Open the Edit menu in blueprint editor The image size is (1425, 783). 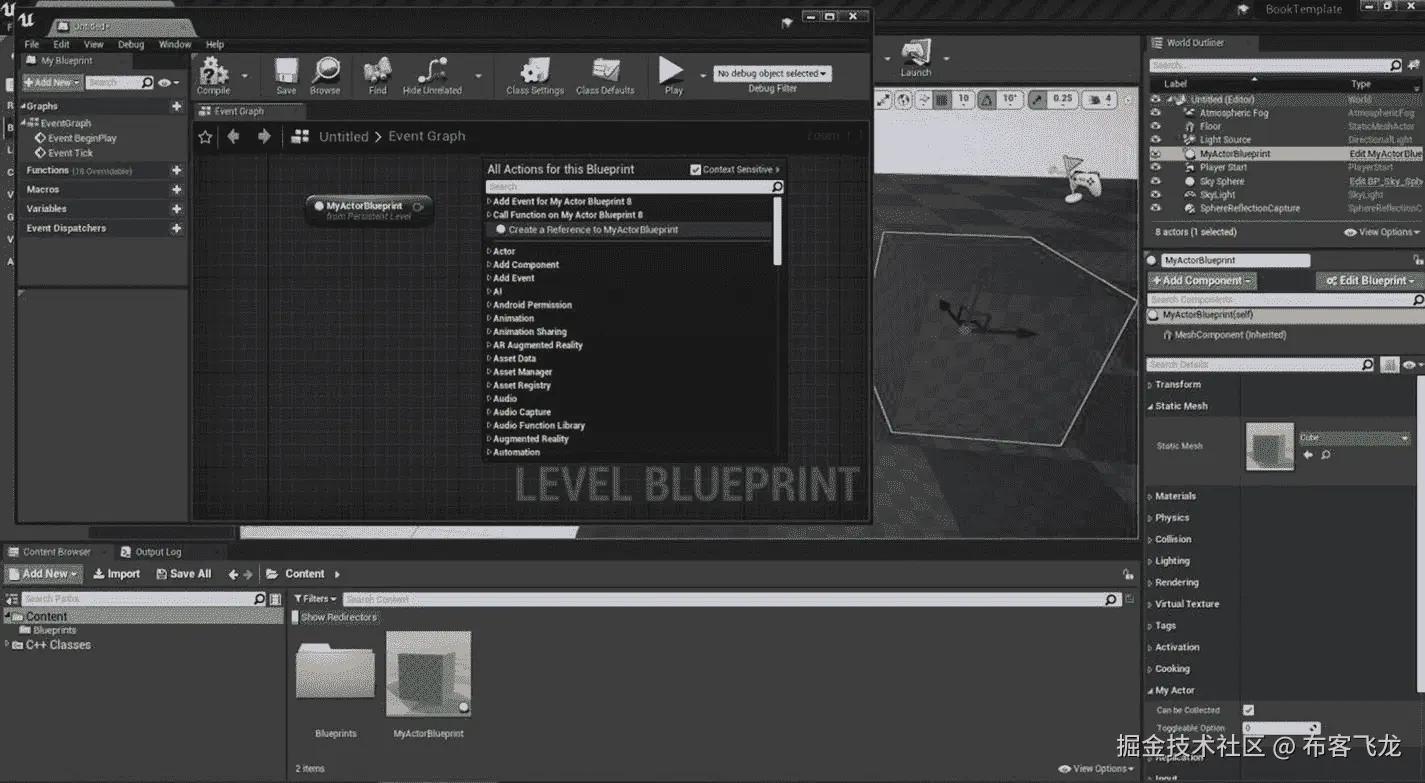pos(62,44)
